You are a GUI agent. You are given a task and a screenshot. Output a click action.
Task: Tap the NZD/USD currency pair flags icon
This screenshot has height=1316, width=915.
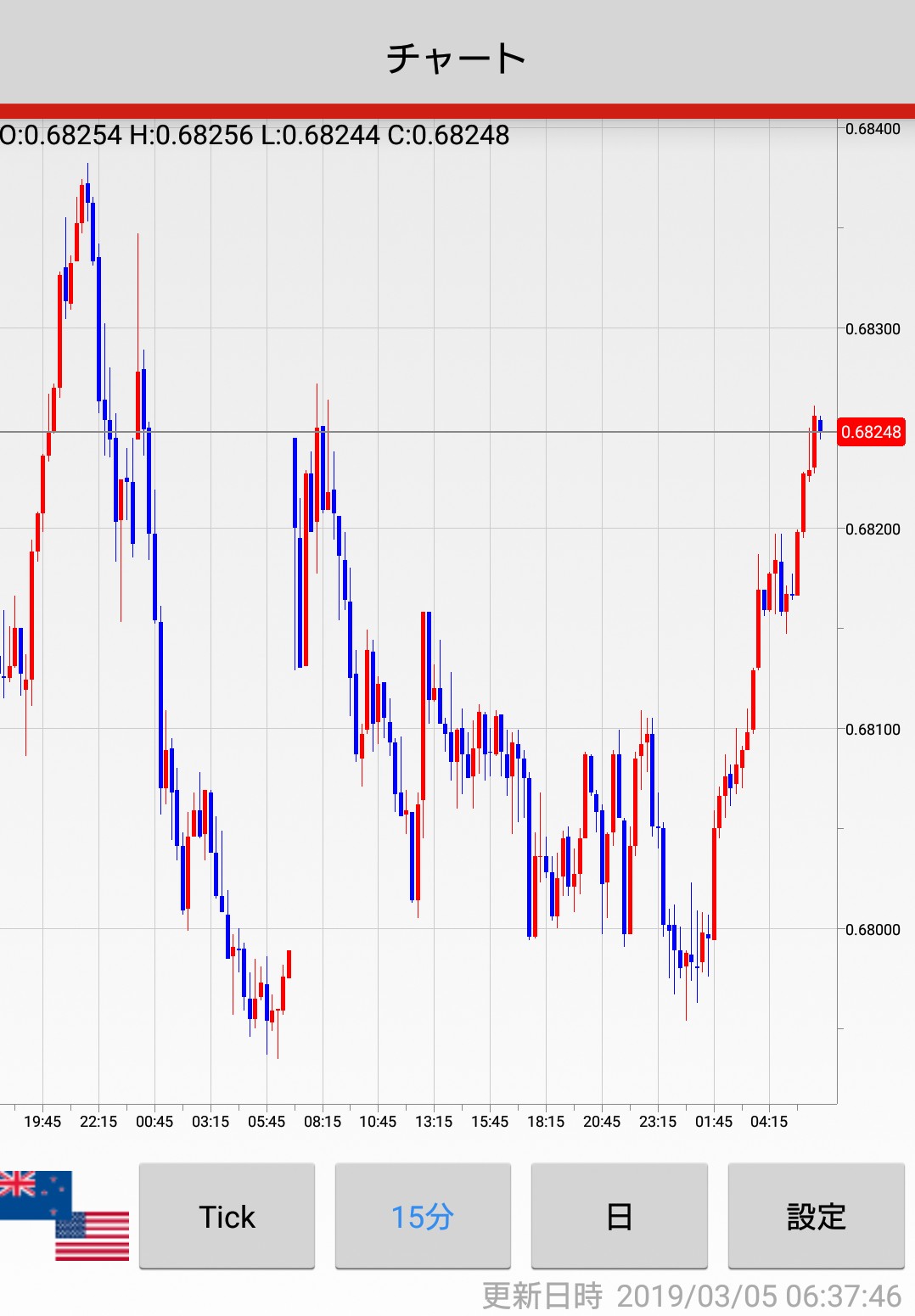[64, 1215]
